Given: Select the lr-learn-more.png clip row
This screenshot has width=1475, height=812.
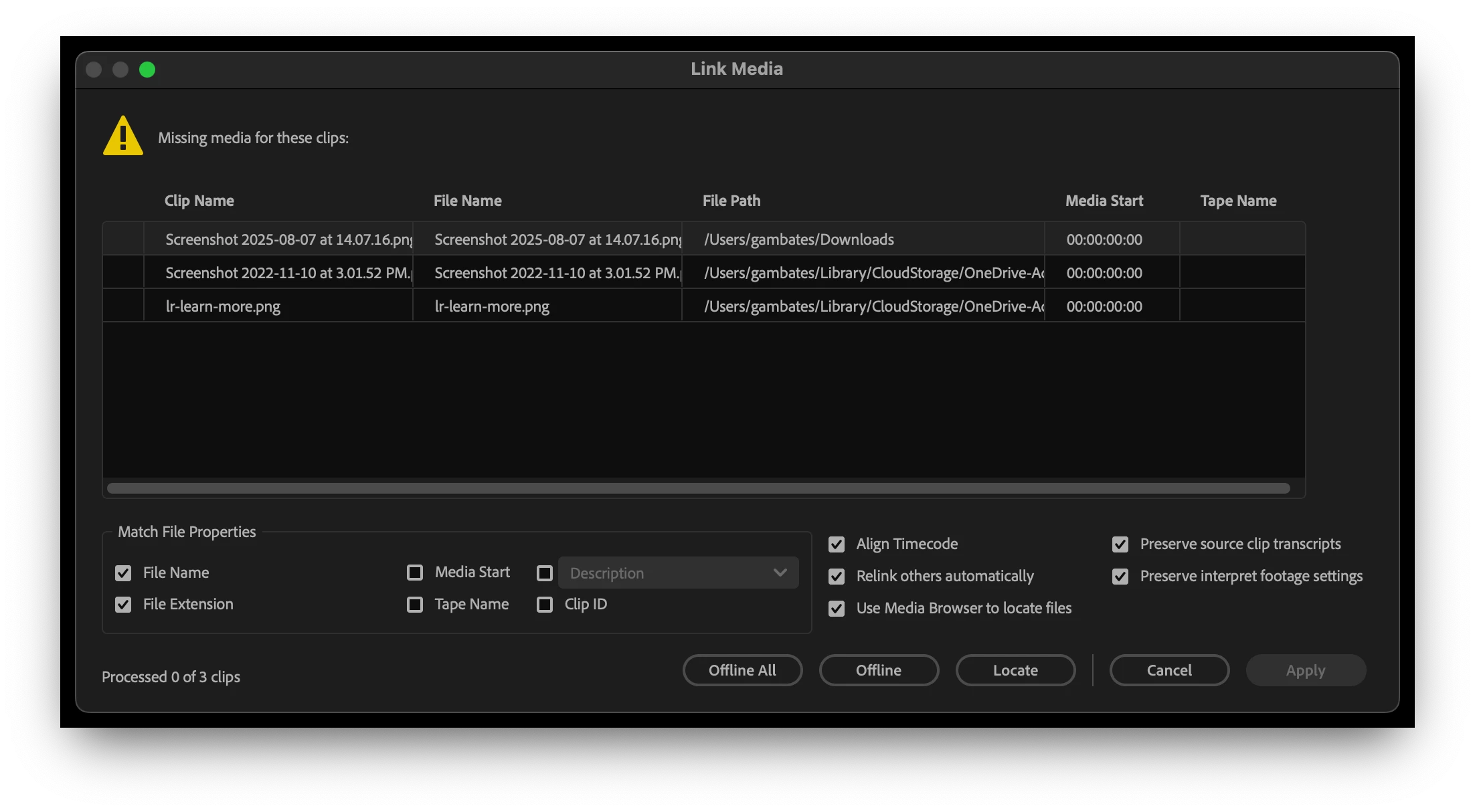Looking at the screenshot, I should click(x=704, y=306).
